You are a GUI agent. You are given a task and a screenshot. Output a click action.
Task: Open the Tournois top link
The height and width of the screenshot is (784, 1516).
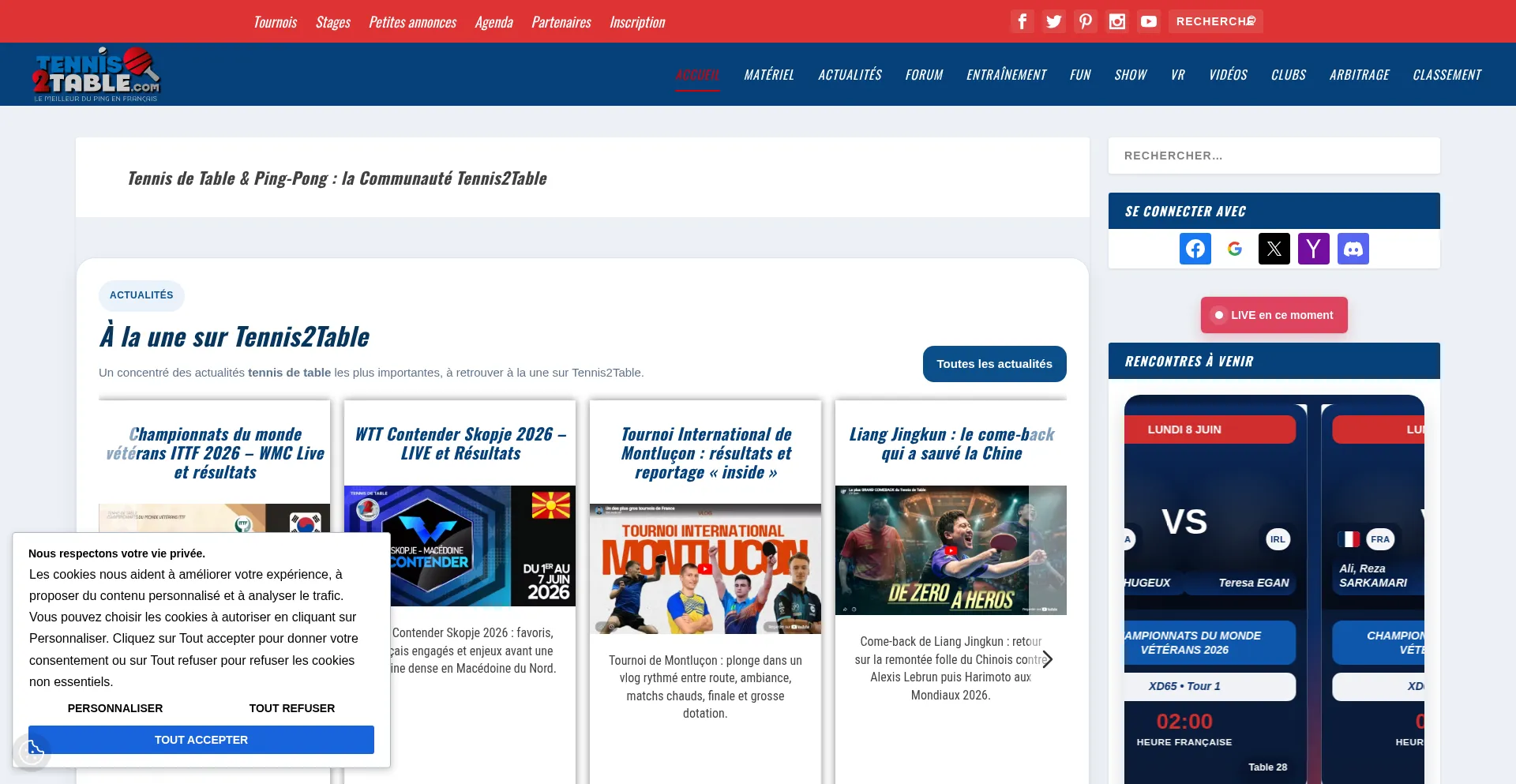point(276,22)
